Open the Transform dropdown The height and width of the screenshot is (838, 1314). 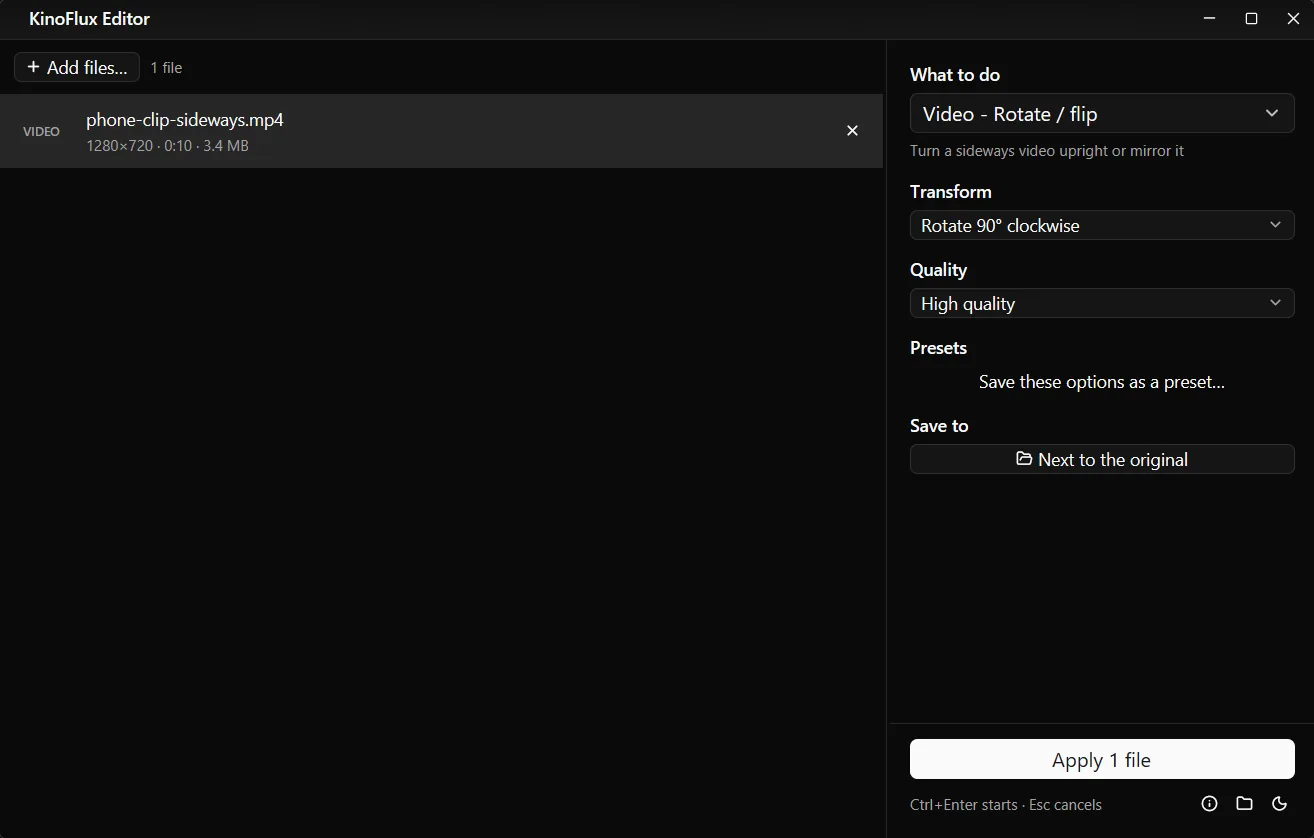(1102, 225)
